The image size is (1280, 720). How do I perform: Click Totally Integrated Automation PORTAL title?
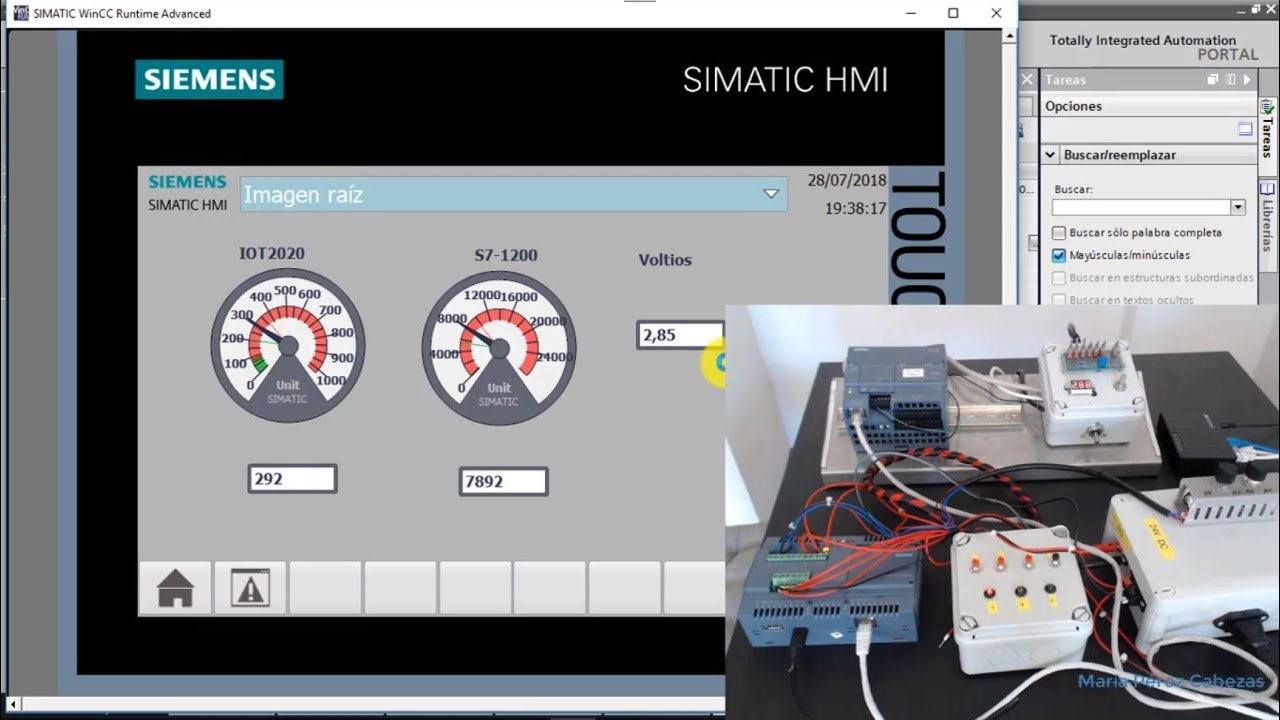[1156, 47]
